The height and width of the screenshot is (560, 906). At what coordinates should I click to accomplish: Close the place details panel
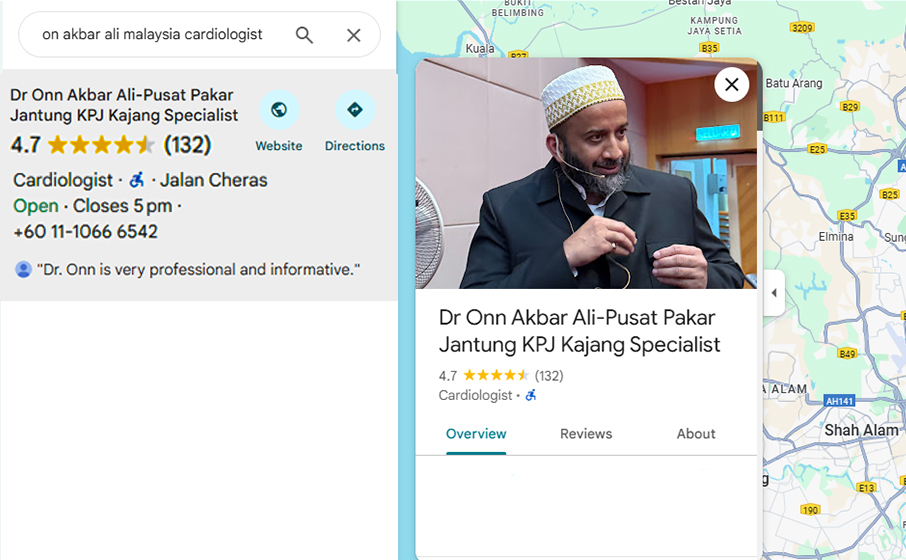732,84
